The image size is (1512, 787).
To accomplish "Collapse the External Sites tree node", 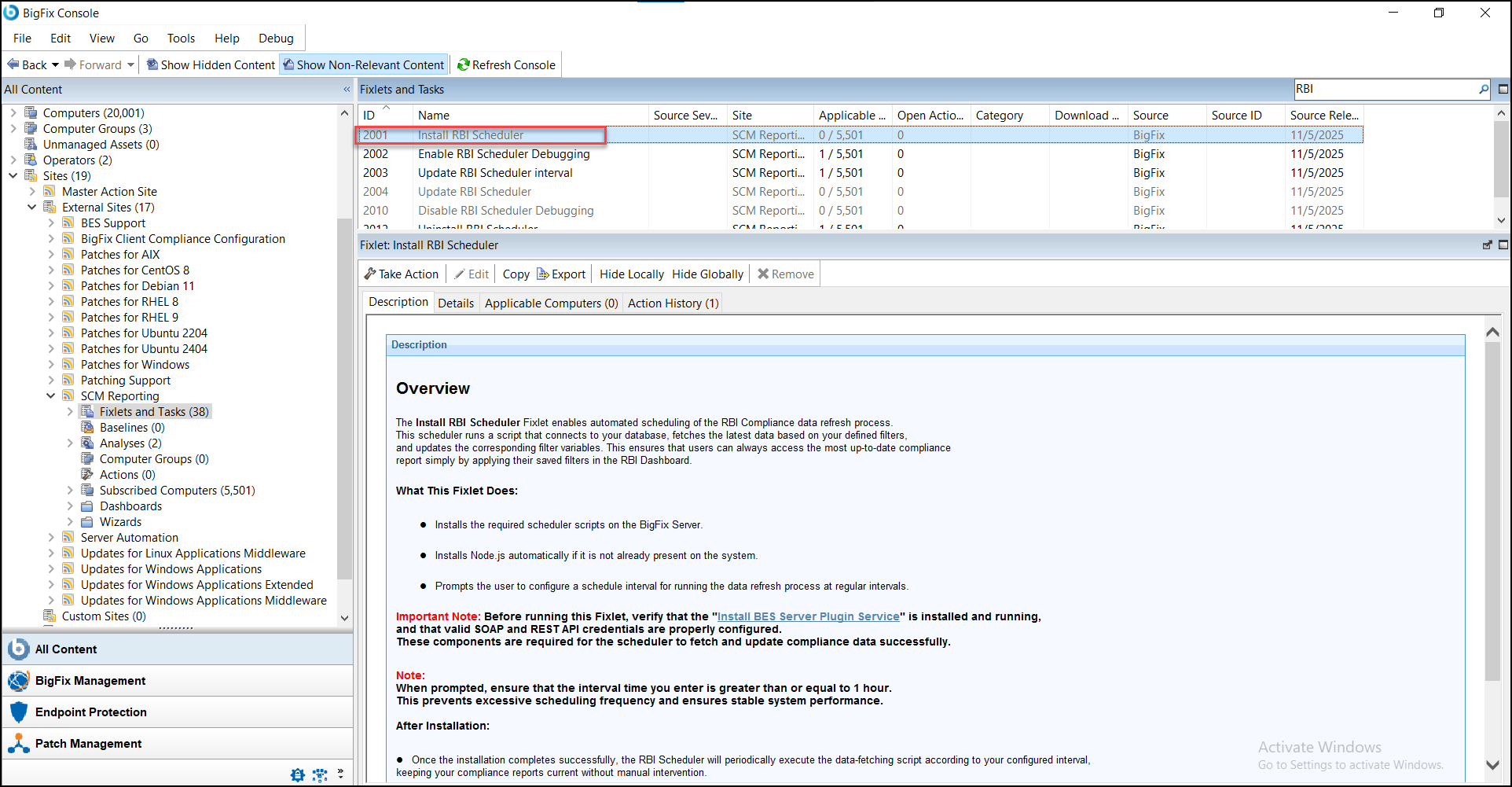I will (32, 207).
